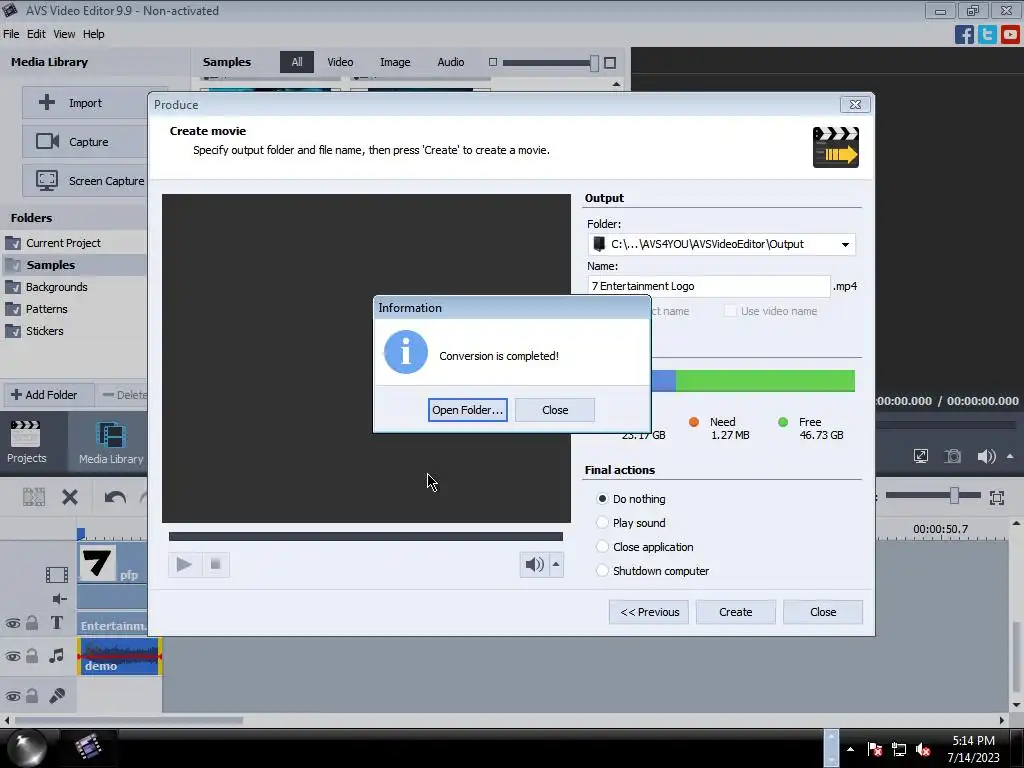
Task: Expand the Produce dialog volume arrow
Action: click(556, 564)
